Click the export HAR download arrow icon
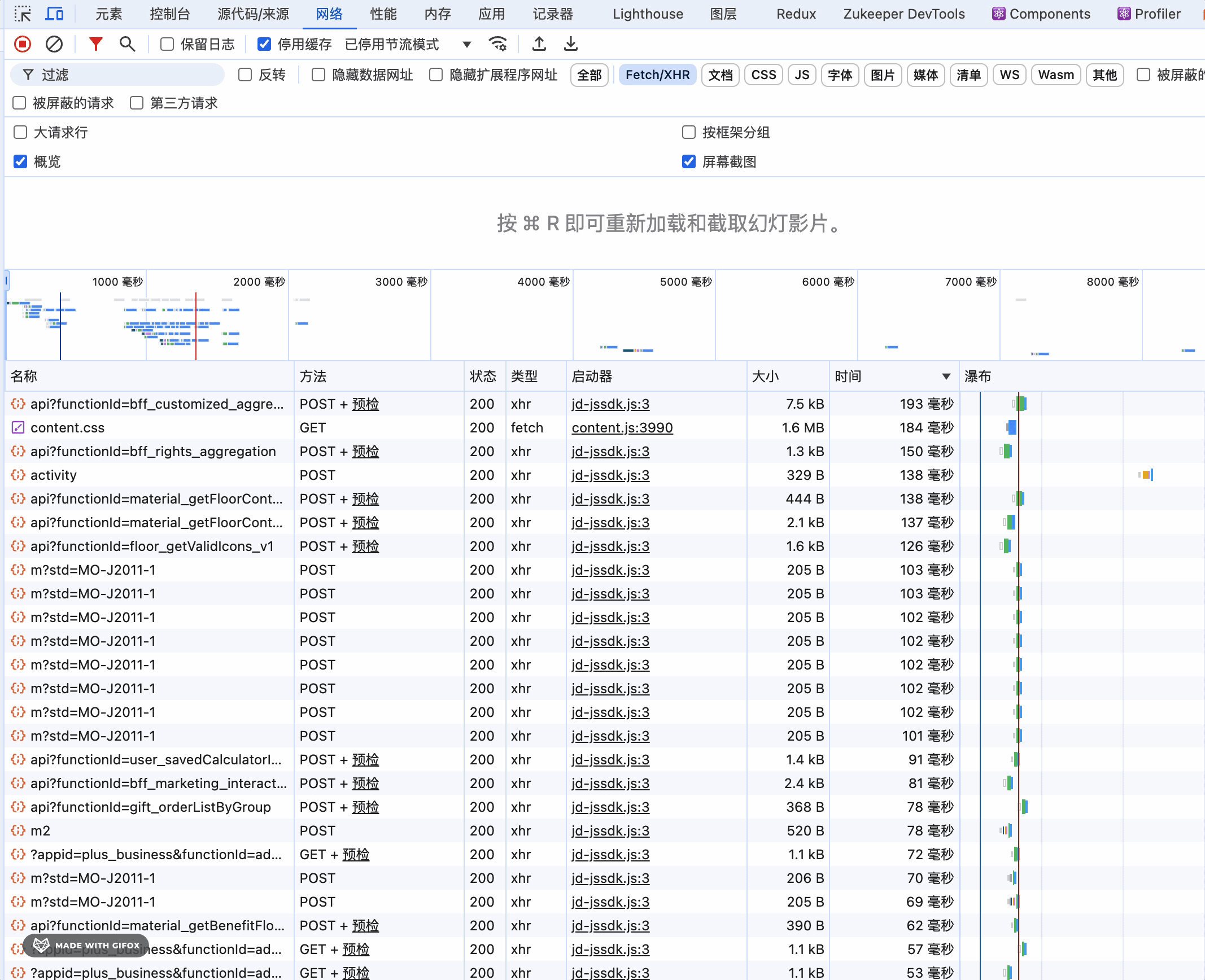This screenshot has height=980, width=1205. coord(571,44)
